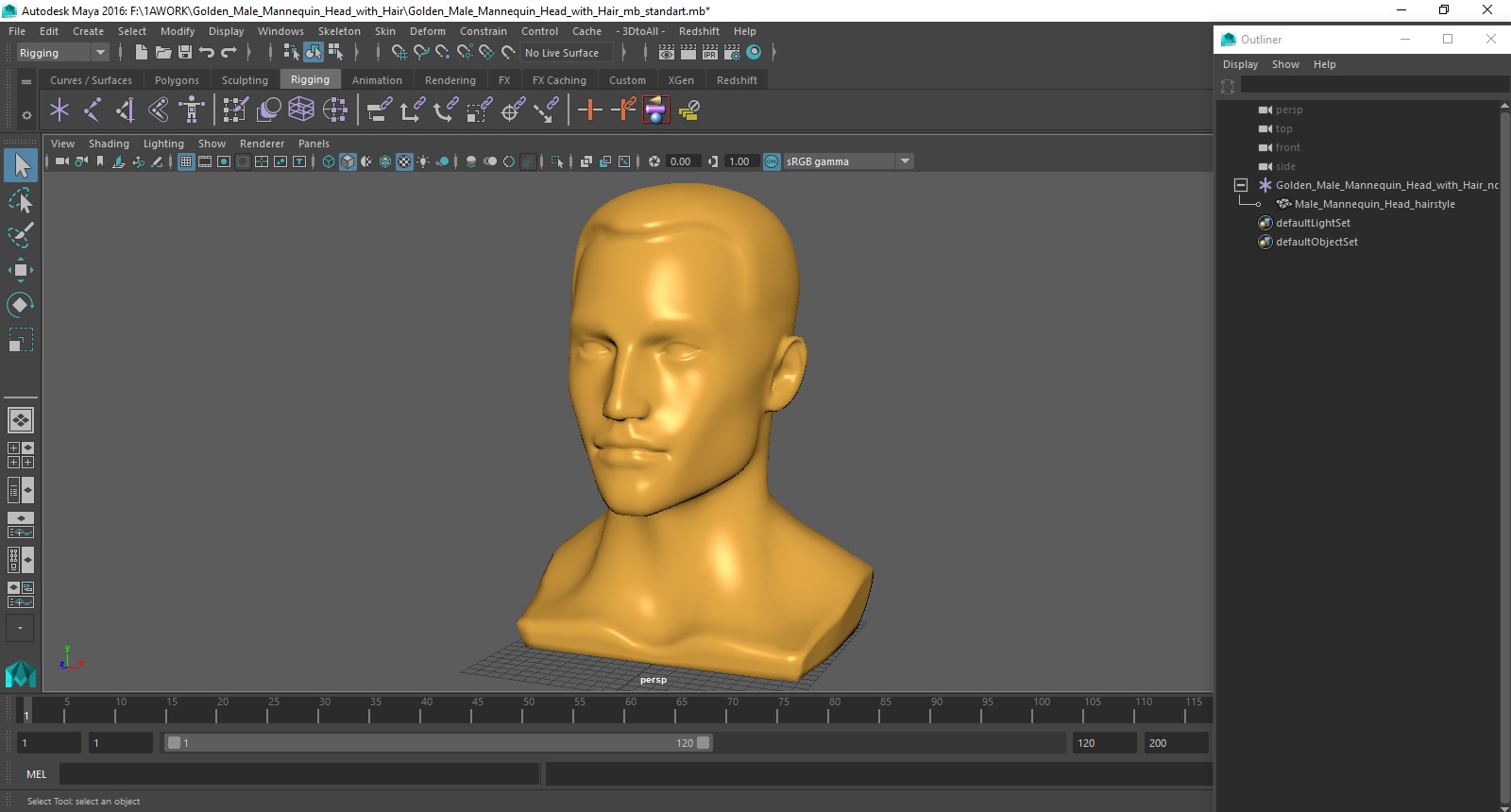The image size is (1511, 812).
Task: Click the range slider bar handle at 120
Action: 704,743
